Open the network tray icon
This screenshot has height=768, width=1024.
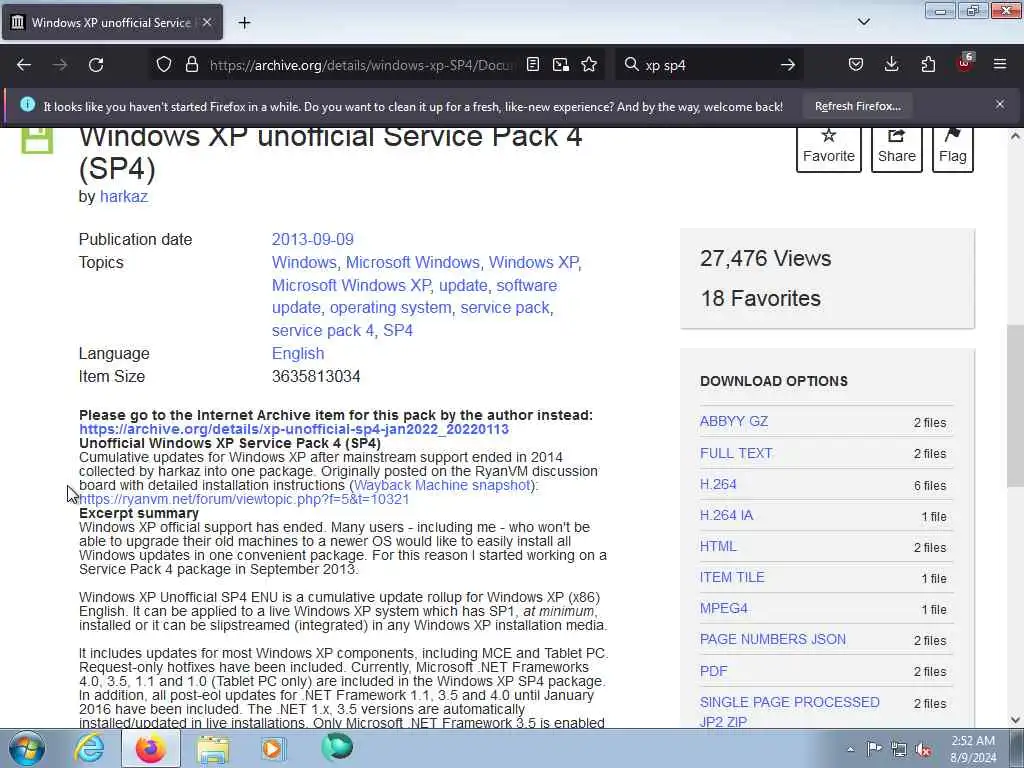pyautogui.click(x=899, y=750)
